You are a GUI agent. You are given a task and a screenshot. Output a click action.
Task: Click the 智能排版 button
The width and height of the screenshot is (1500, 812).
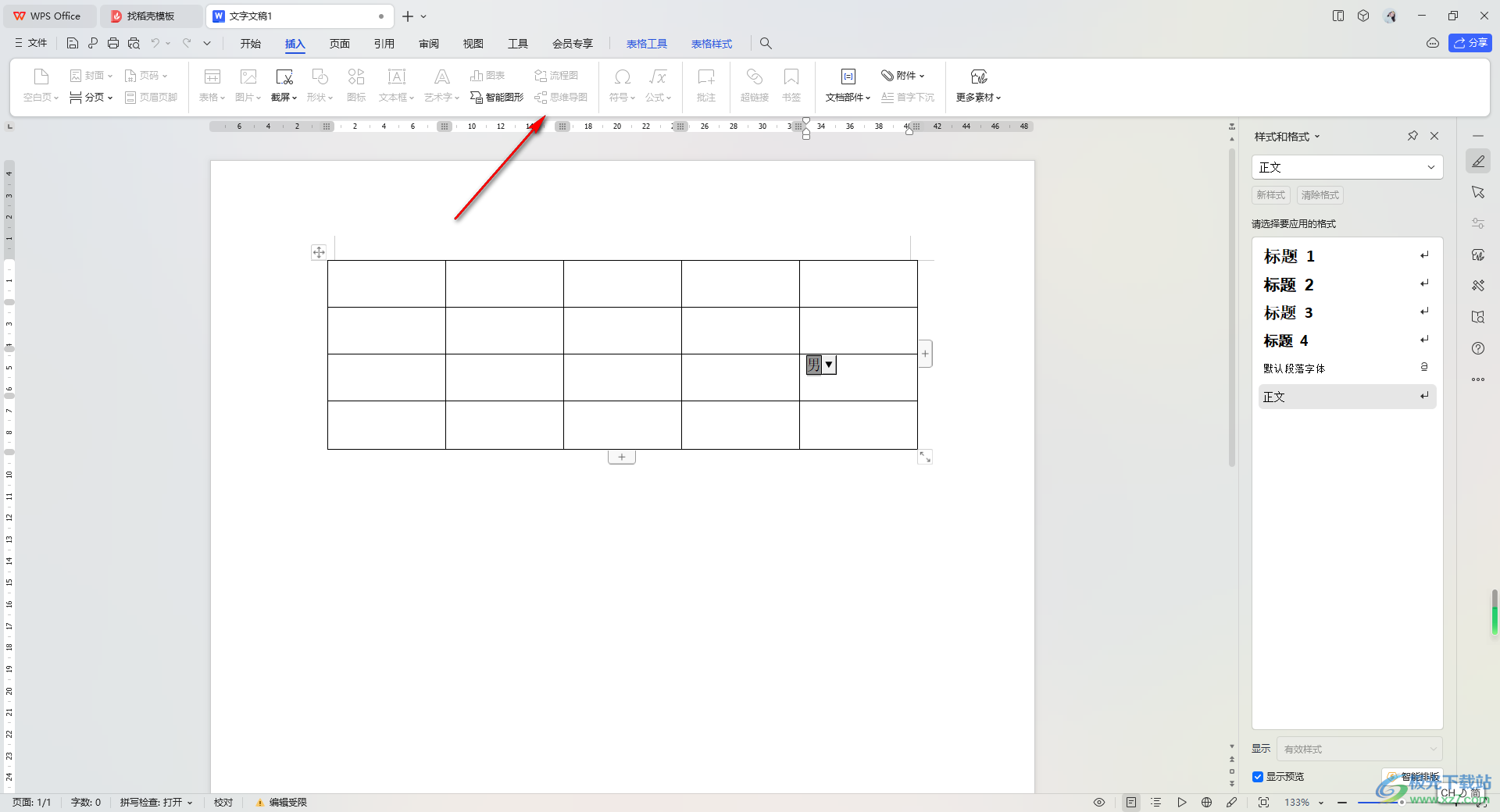pyautogui.click(x=1412, y=777)
